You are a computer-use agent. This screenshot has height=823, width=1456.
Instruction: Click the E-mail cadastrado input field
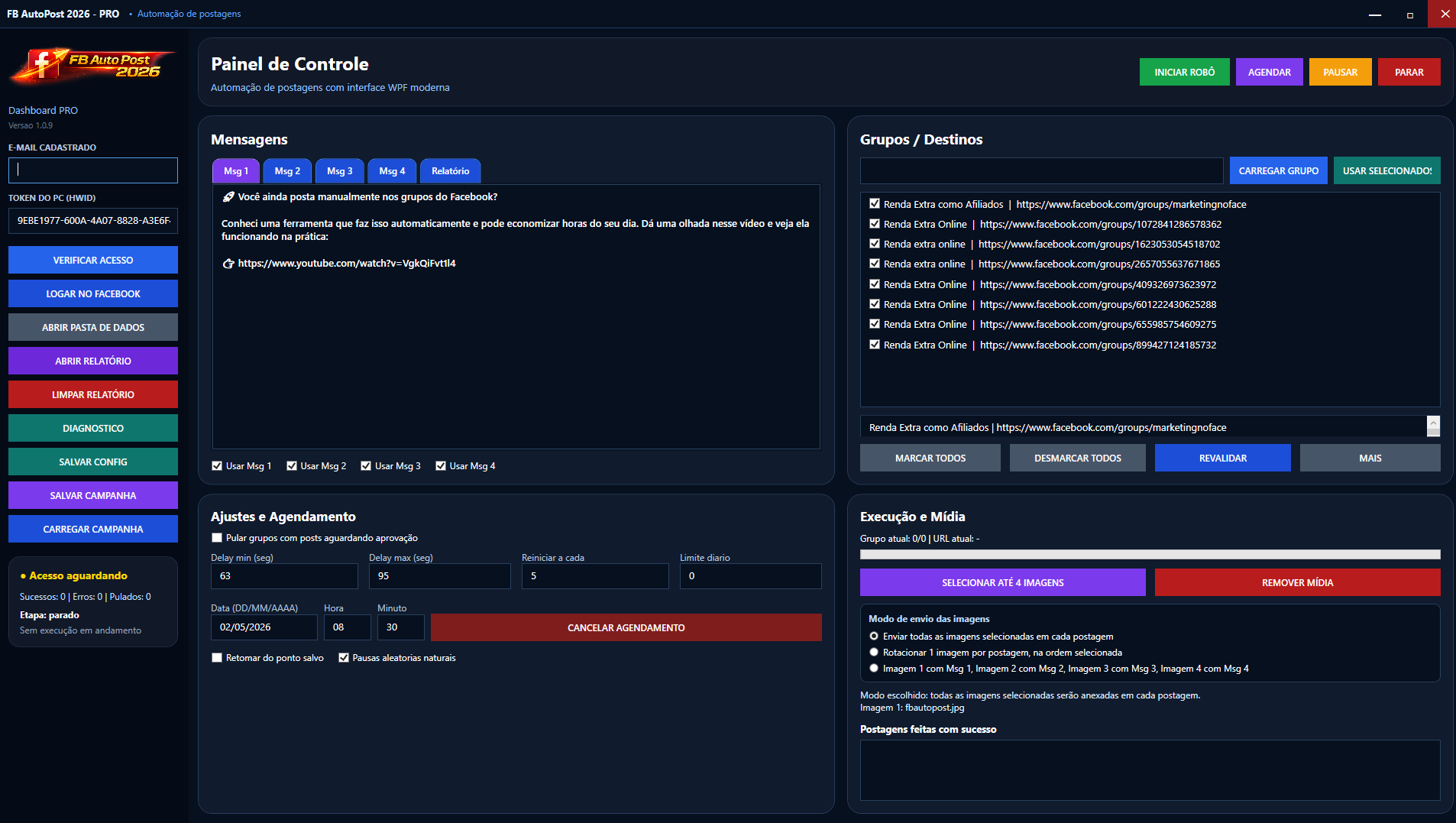point(93,170)
